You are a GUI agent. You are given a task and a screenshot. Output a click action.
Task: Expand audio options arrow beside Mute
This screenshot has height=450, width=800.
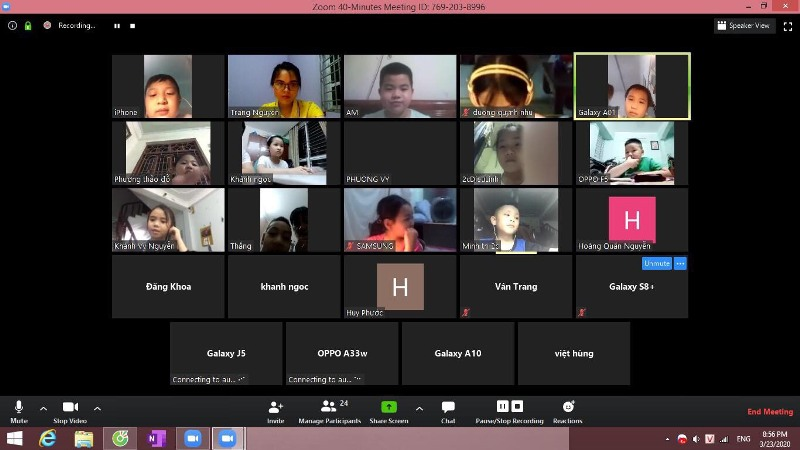click(x=43, y=408)
